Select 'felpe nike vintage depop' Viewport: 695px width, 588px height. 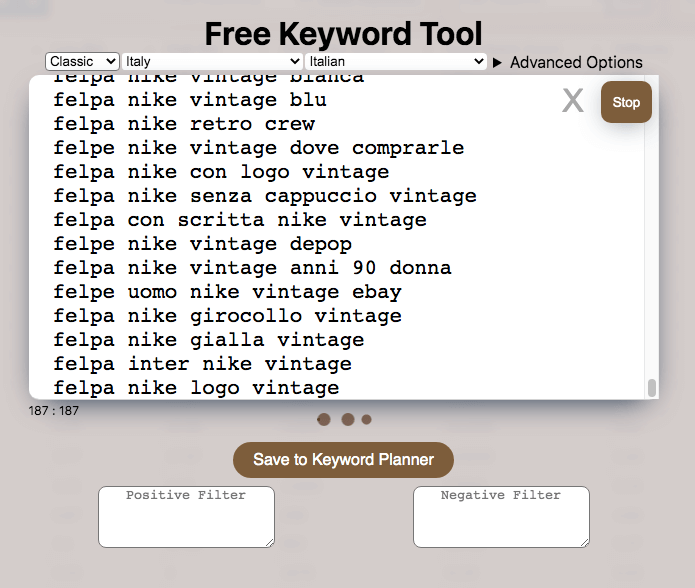(203, 244)
